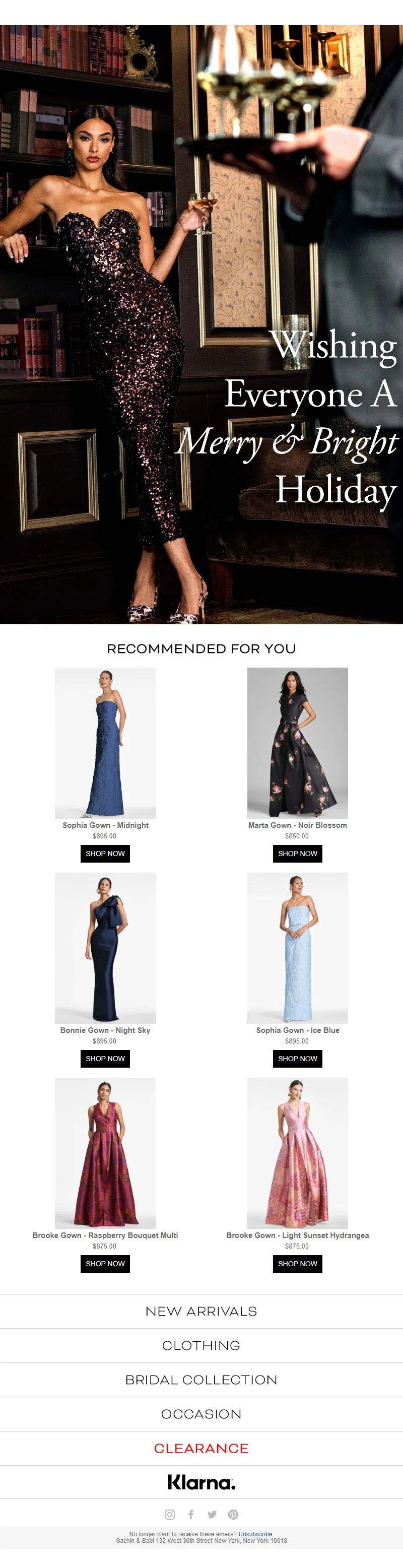Open the Clothing menu link
This screenshot has height=1568, width=403.
tap(201, 1345)
